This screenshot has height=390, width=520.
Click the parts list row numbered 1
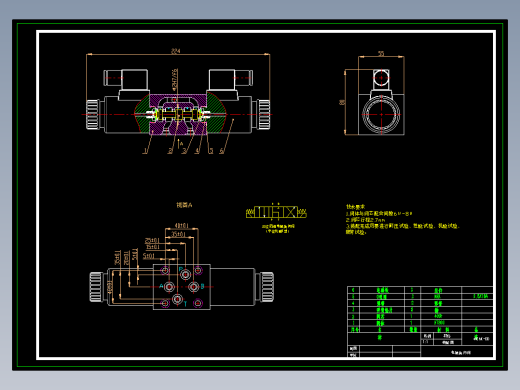420,323
